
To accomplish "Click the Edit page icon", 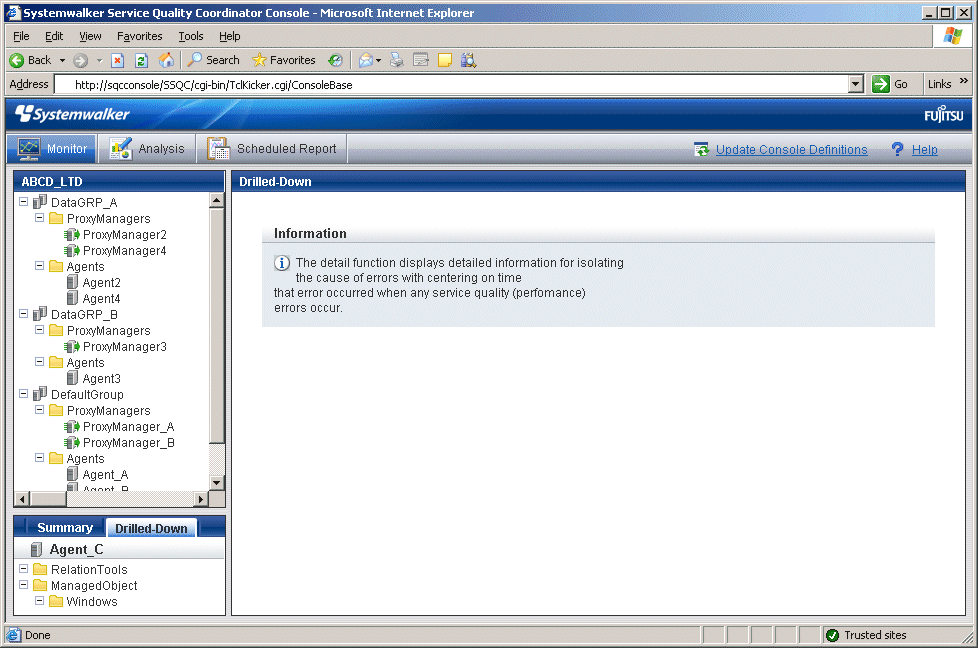I will [421, 60].
